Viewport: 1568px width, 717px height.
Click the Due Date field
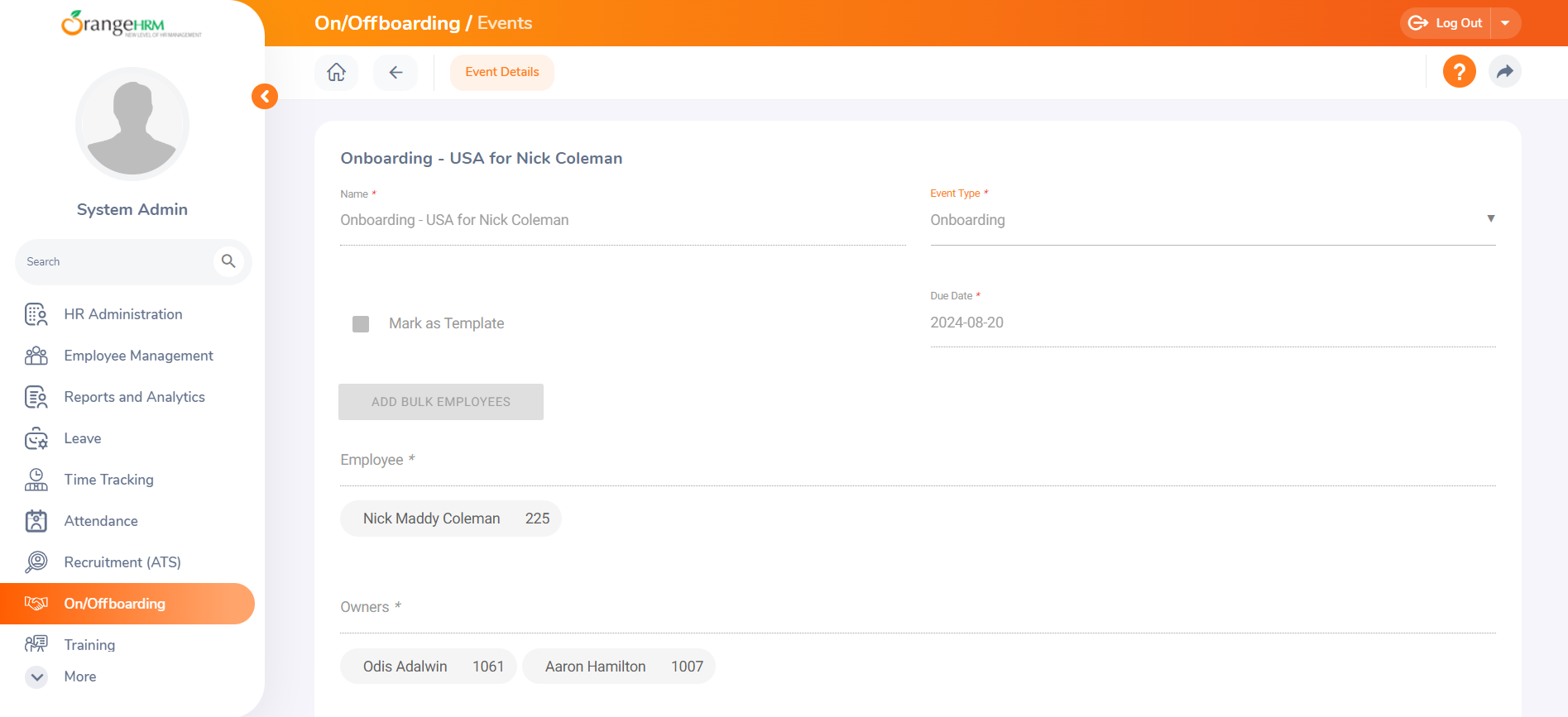coord(1212,323)
